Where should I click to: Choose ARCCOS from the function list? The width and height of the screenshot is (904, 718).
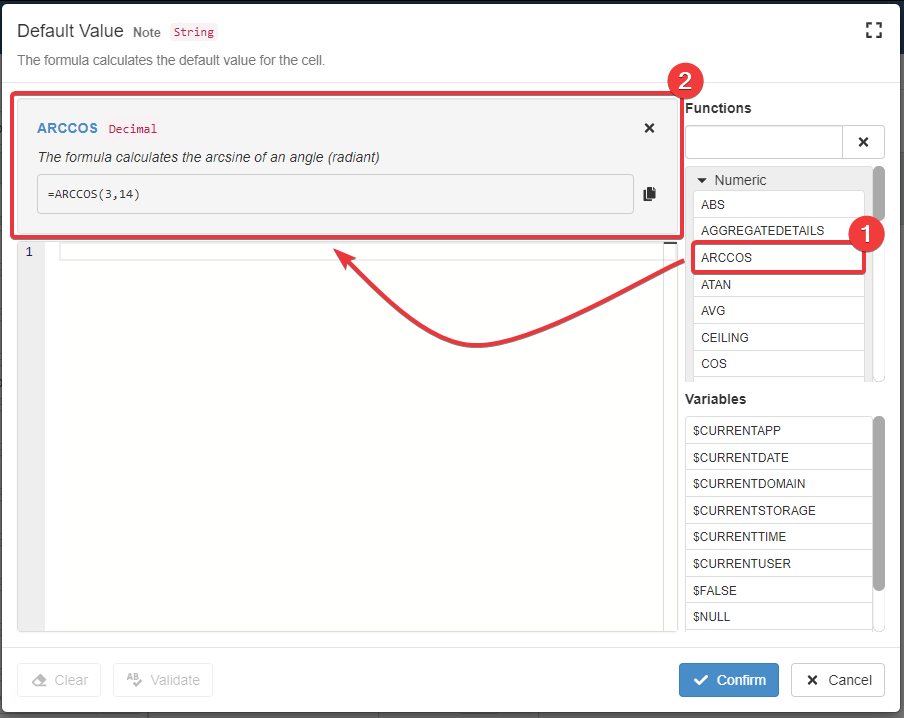(778, 258)
